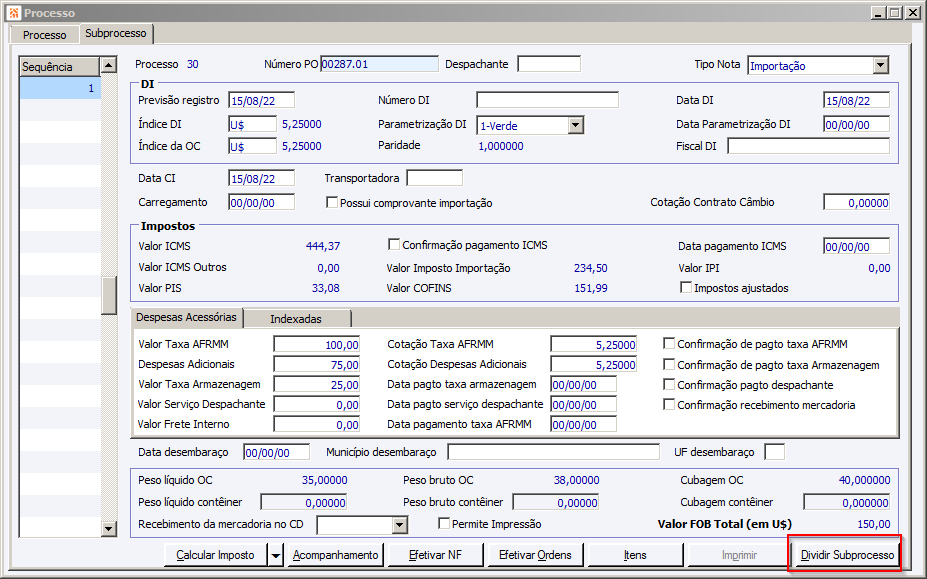The image size is (927, 579).
Task: Click the Itens button
Action: point(635,555)
